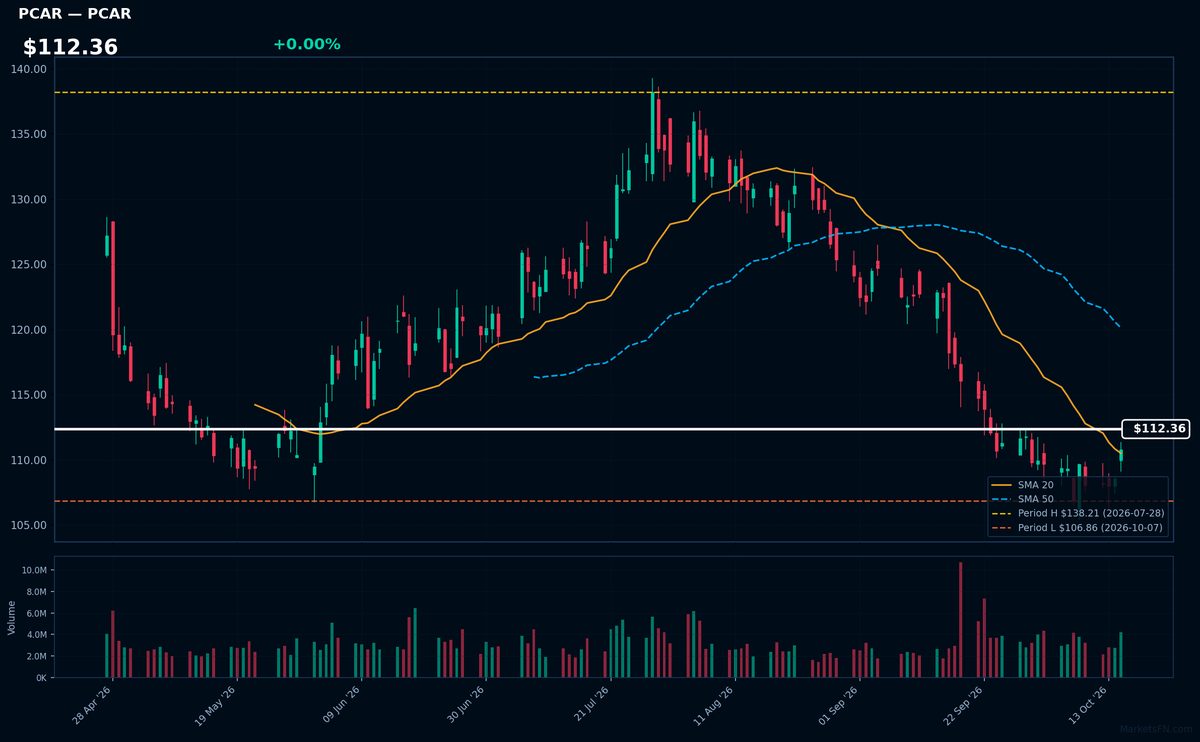
Task: Click the 0K volume axis label
Action: pos(41,678)
